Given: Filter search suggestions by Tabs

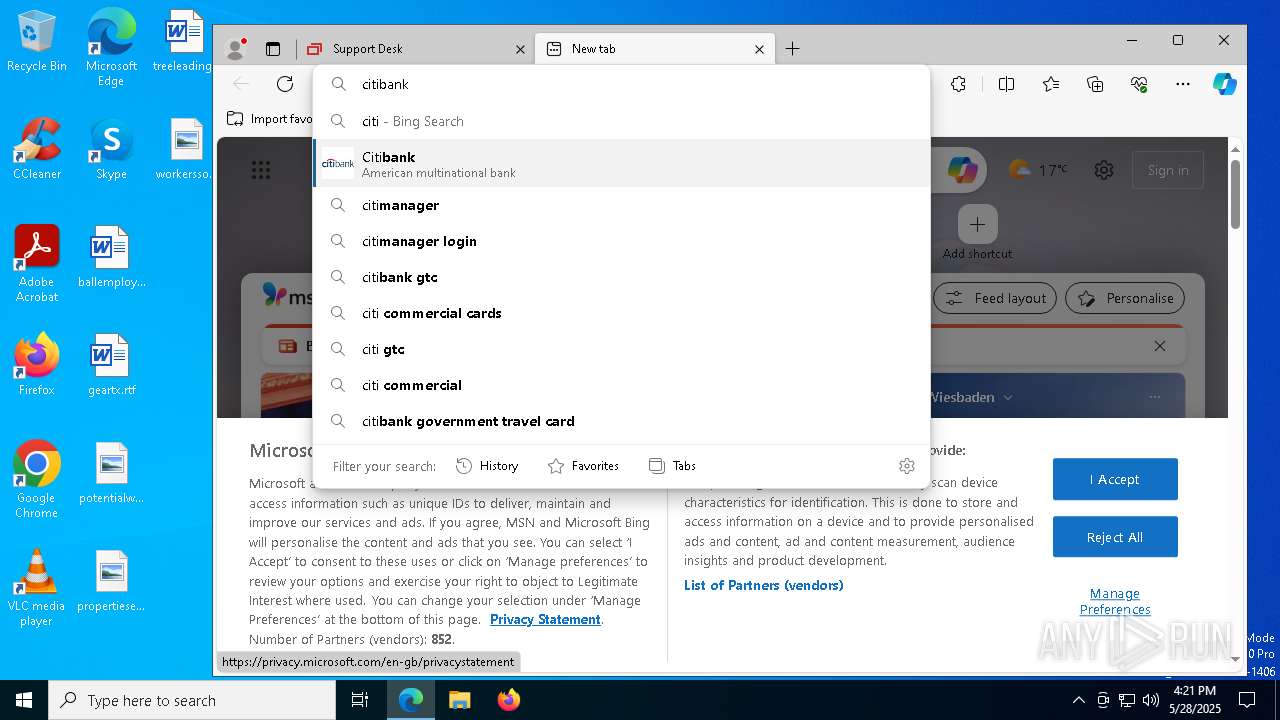Looking at the screenshot, I should pyautogui.click(x=672, y=466).
